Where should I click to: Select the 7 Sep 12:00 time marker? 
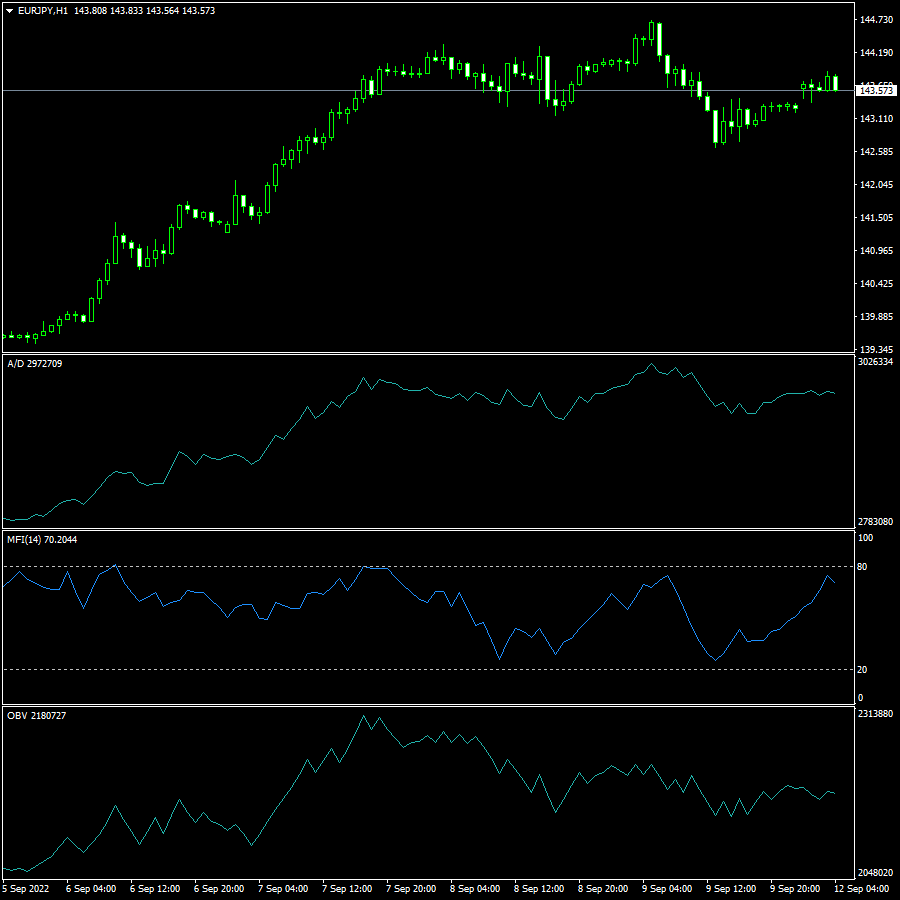click(347, 888)
